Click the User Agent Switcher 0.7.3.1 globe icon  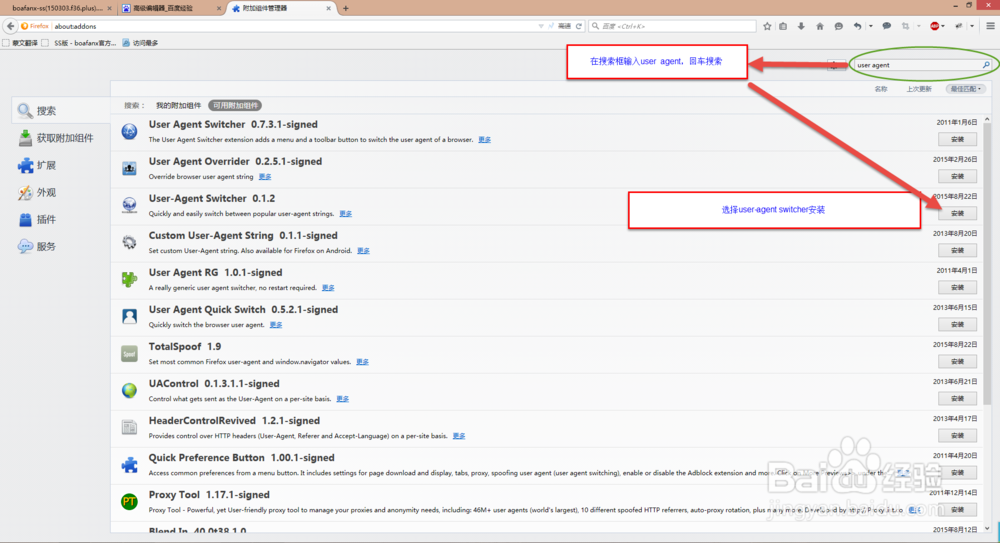pos(129,131)
